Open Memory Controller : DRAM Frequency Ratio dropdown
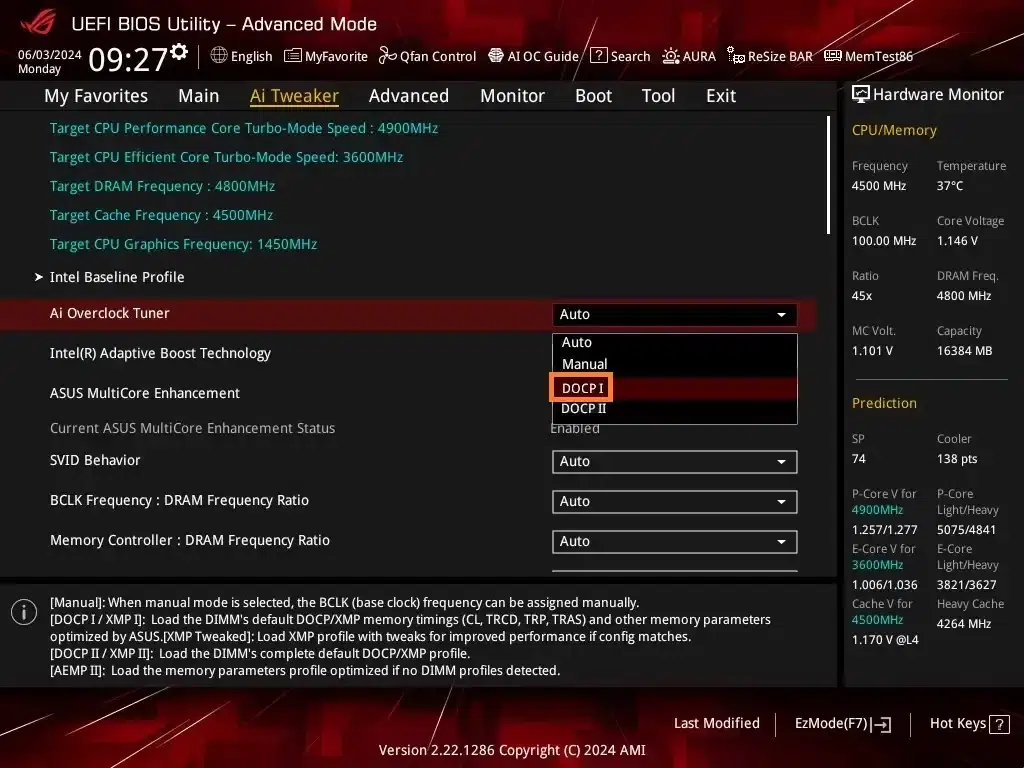The width and height of the screenshot is (1024, 768). 674,541
